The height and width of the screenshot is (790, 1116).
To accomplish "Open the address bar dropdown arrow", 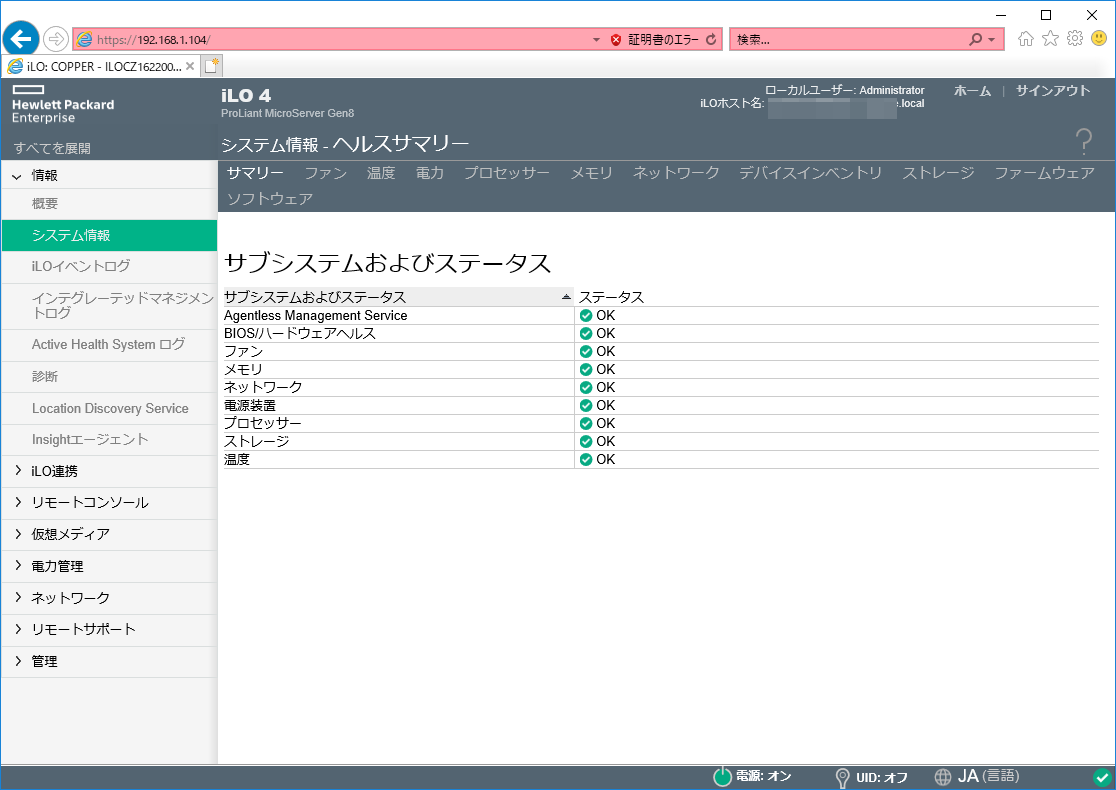I will [596, 40].
